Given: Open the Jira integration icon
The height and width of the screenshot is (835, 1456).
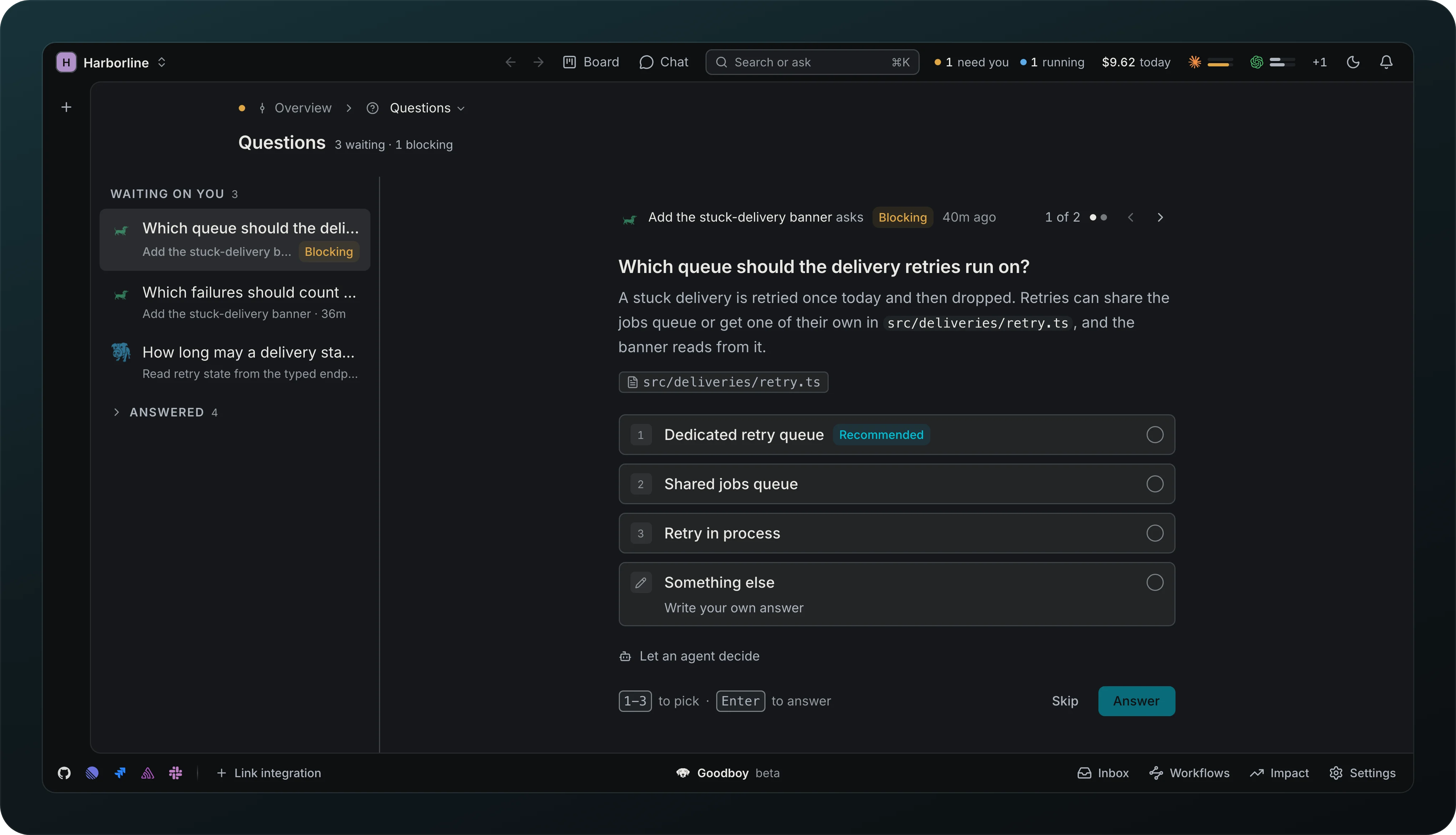Looking at the screenshot, I should (120, 773).
